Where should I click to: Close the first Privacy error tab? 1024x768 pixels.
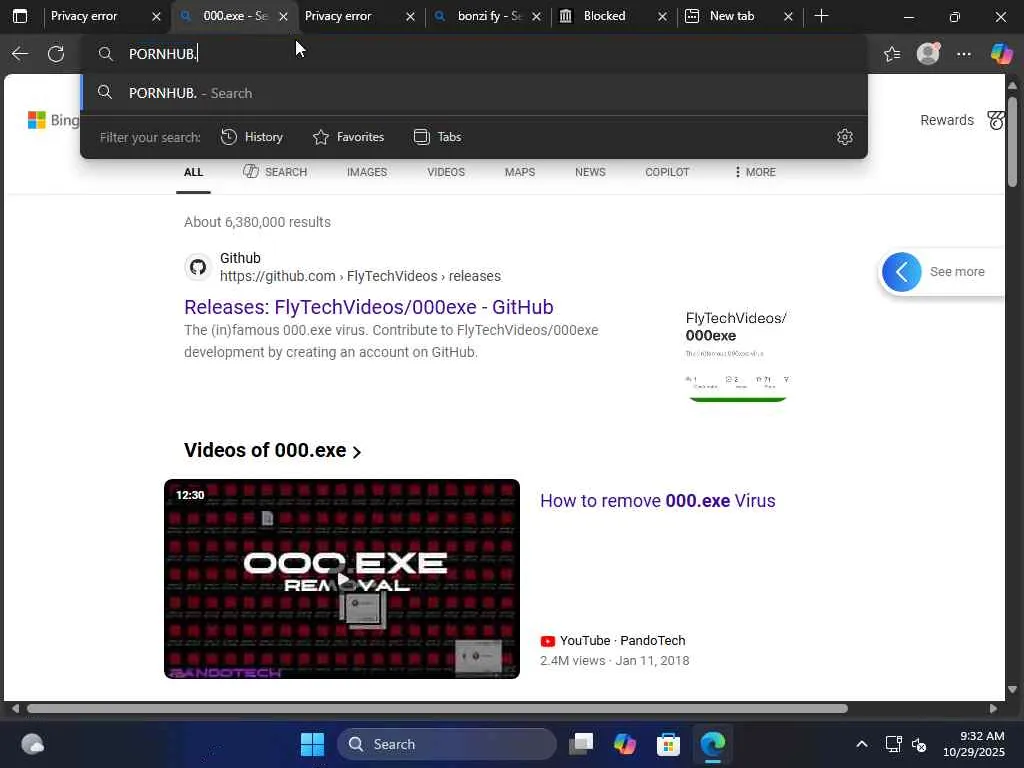tap(156, 16)
